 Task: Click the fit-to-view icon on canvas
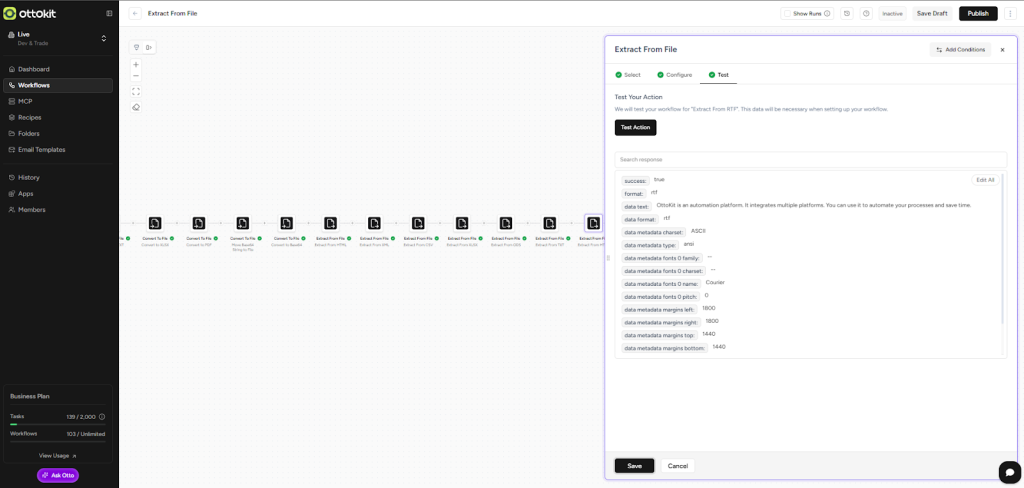[x=136, y=91]
